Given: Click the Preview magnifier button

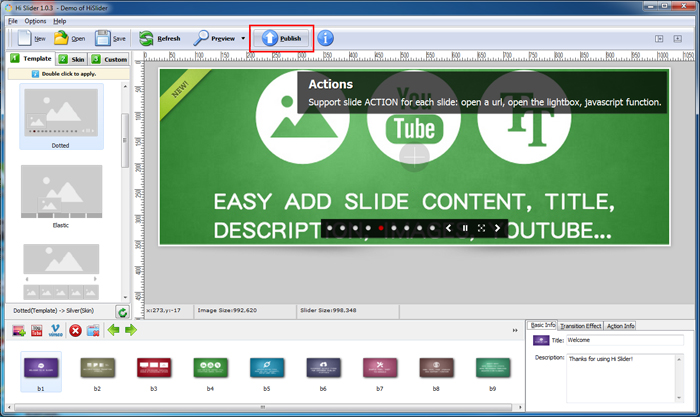Looking at the screenshot, I should (x=214, y=38).
